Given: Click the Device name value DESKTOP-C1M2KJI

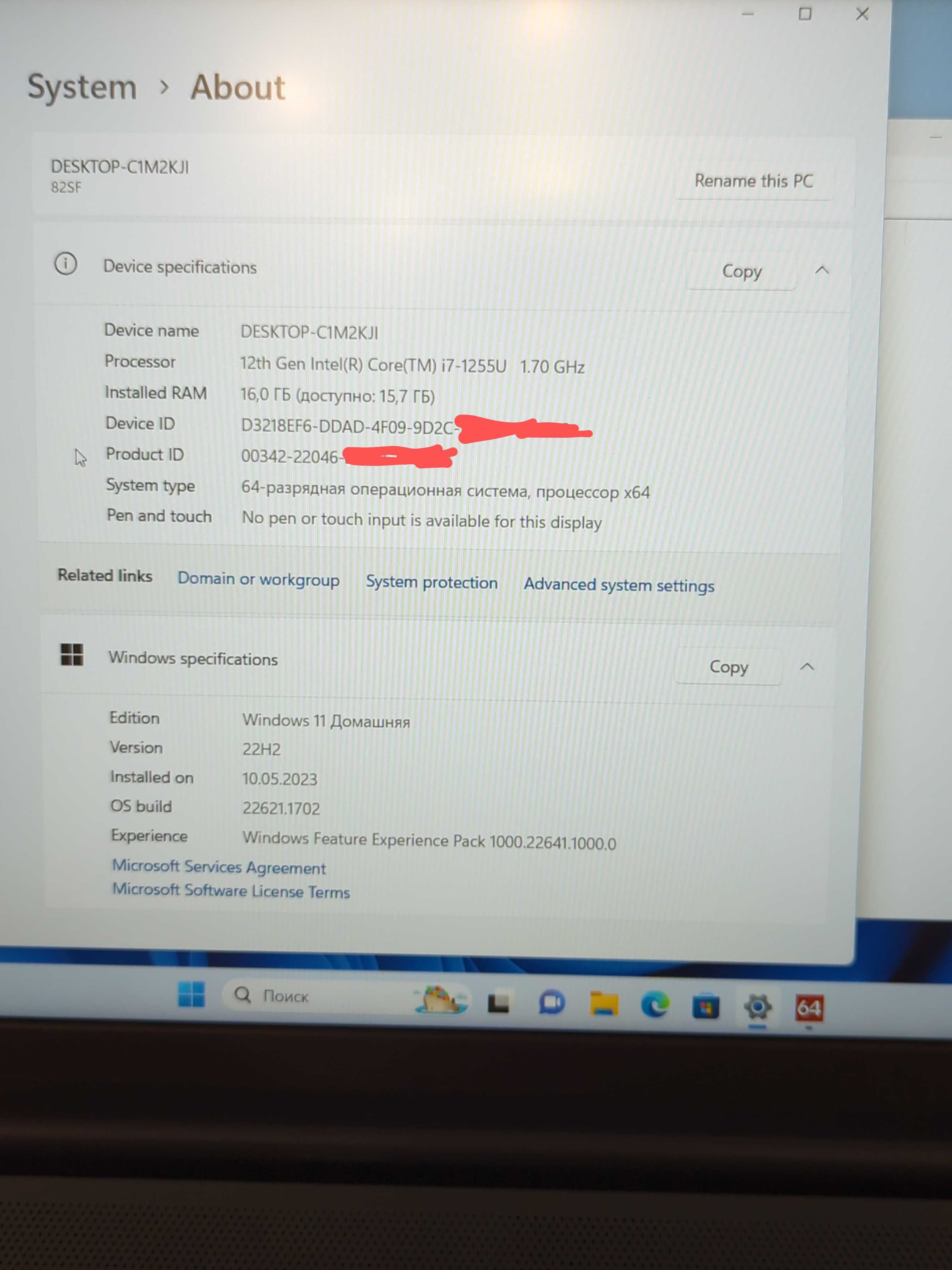Looking at the screenshot, I should [309, 332].
